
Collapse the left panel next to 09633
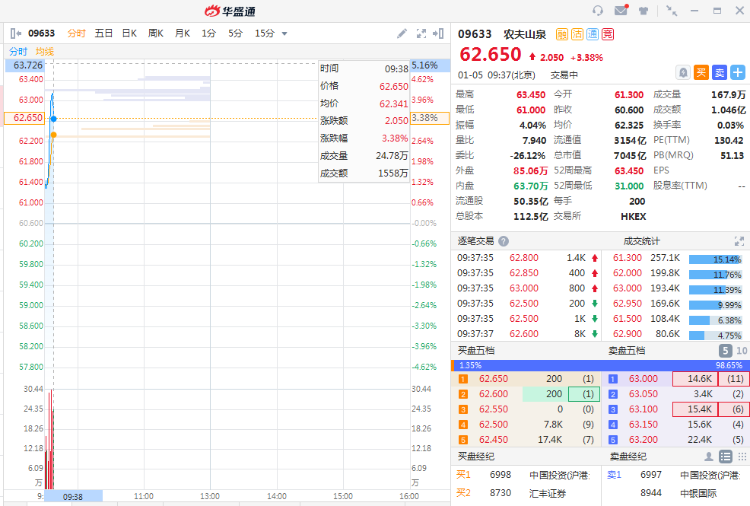point(15,33)
